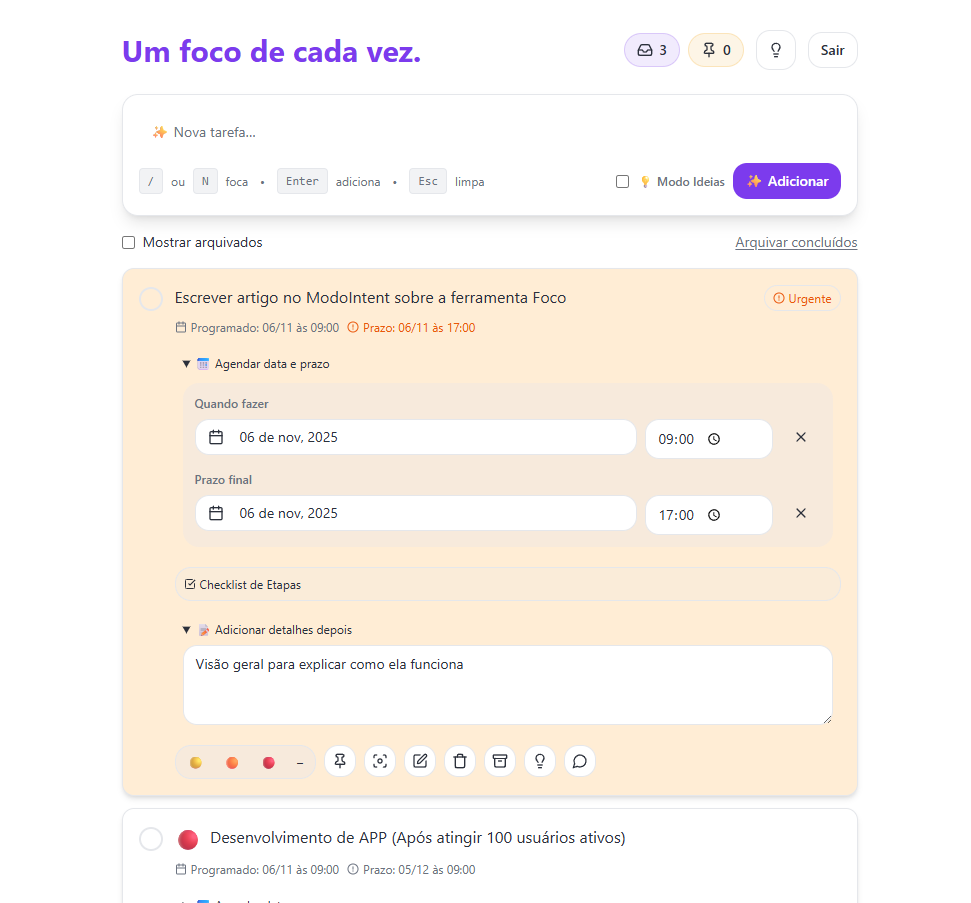Image resolution: width=971 pixels, height=903 pixels.
Task: Open the inbox counter in the header
Action: (x=651, y=49)
